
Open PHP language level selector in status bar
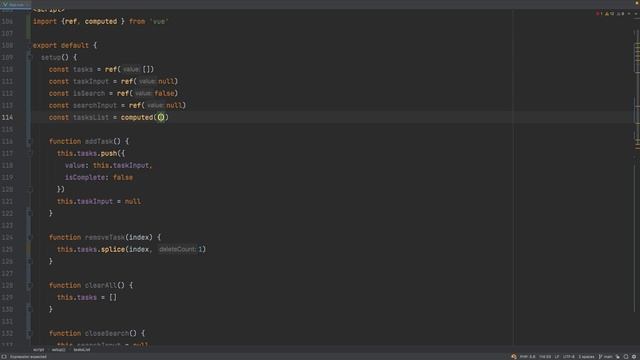(x=527, y=356)
